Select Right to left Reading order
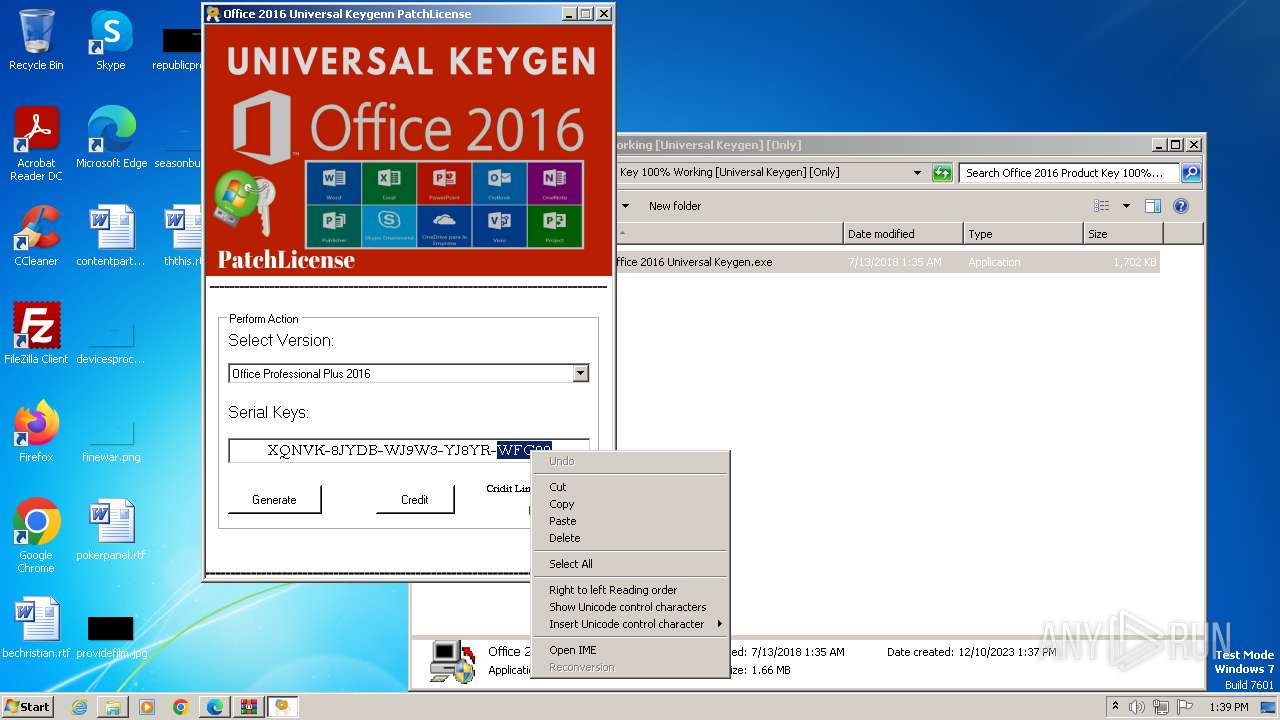Screen dimensions: 1280x720 tap(630, 590)
